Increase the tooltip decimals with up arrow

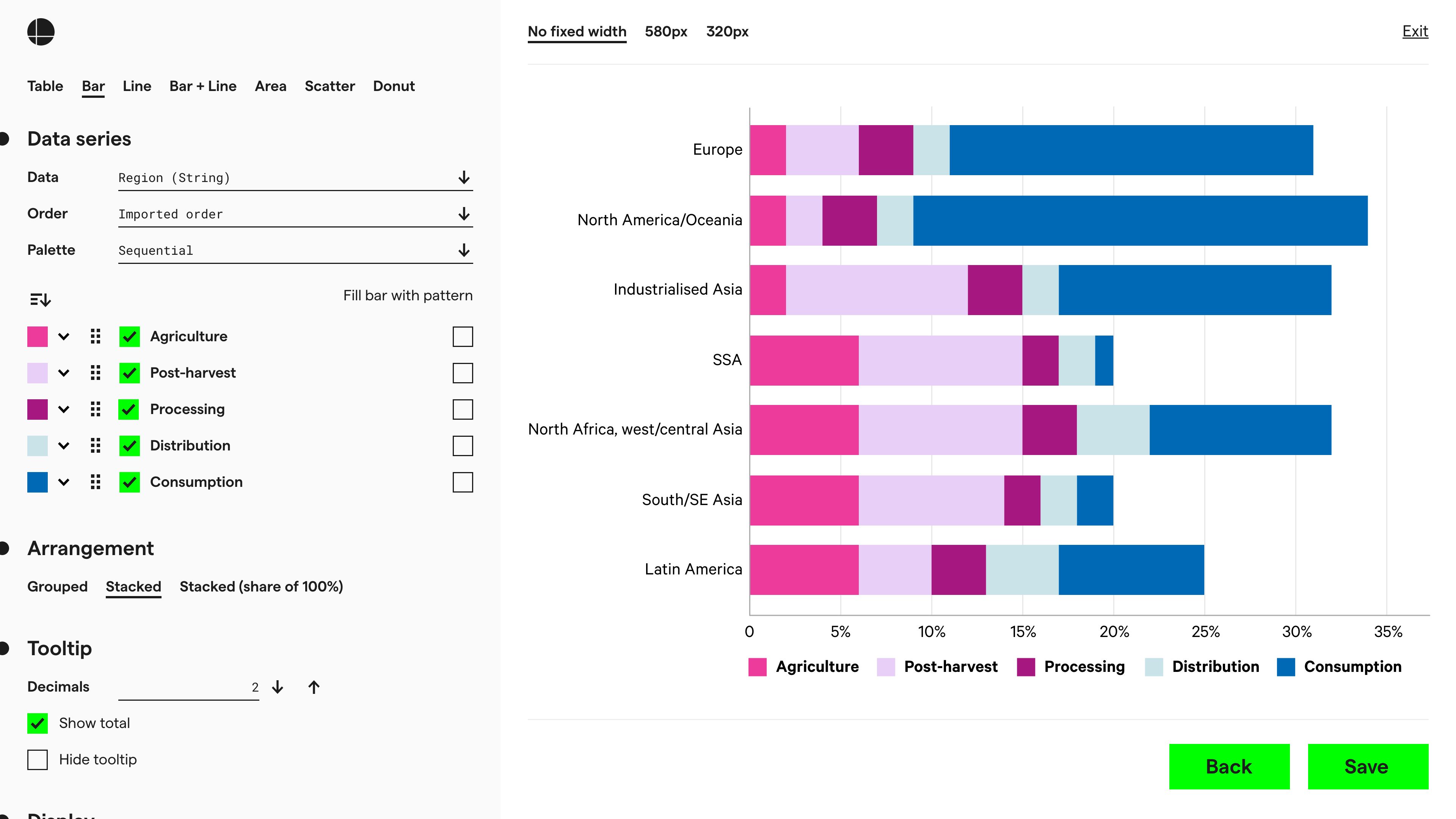pos(314,687)
